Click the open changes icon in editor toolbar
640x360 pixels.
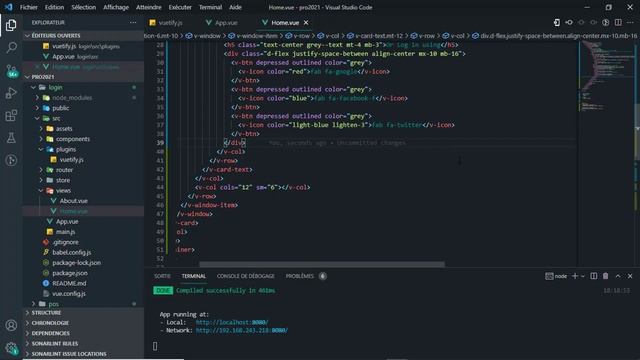coord(557,22)
